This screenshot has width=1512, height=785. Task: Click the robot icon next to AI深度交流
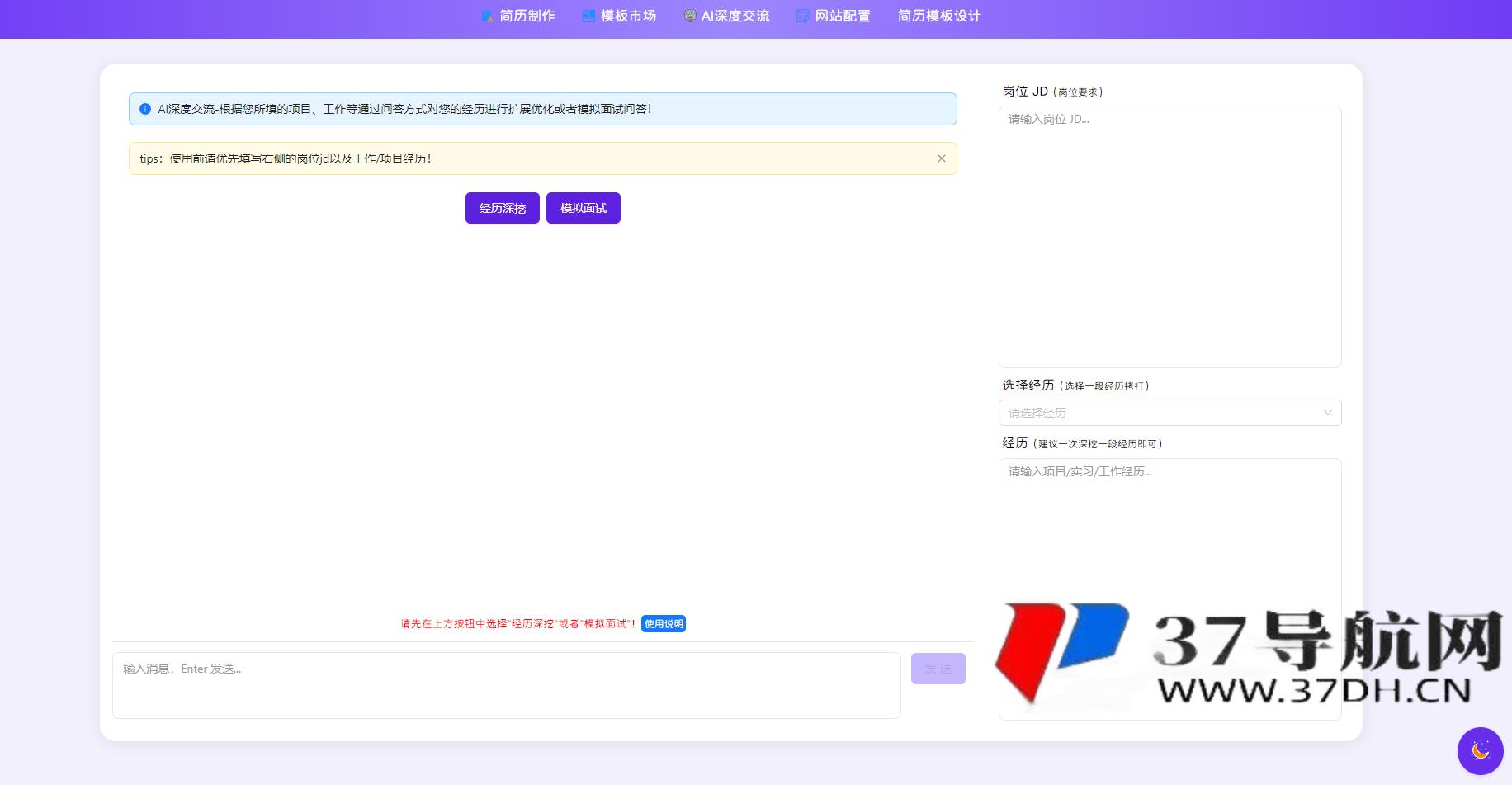[688, 15]
